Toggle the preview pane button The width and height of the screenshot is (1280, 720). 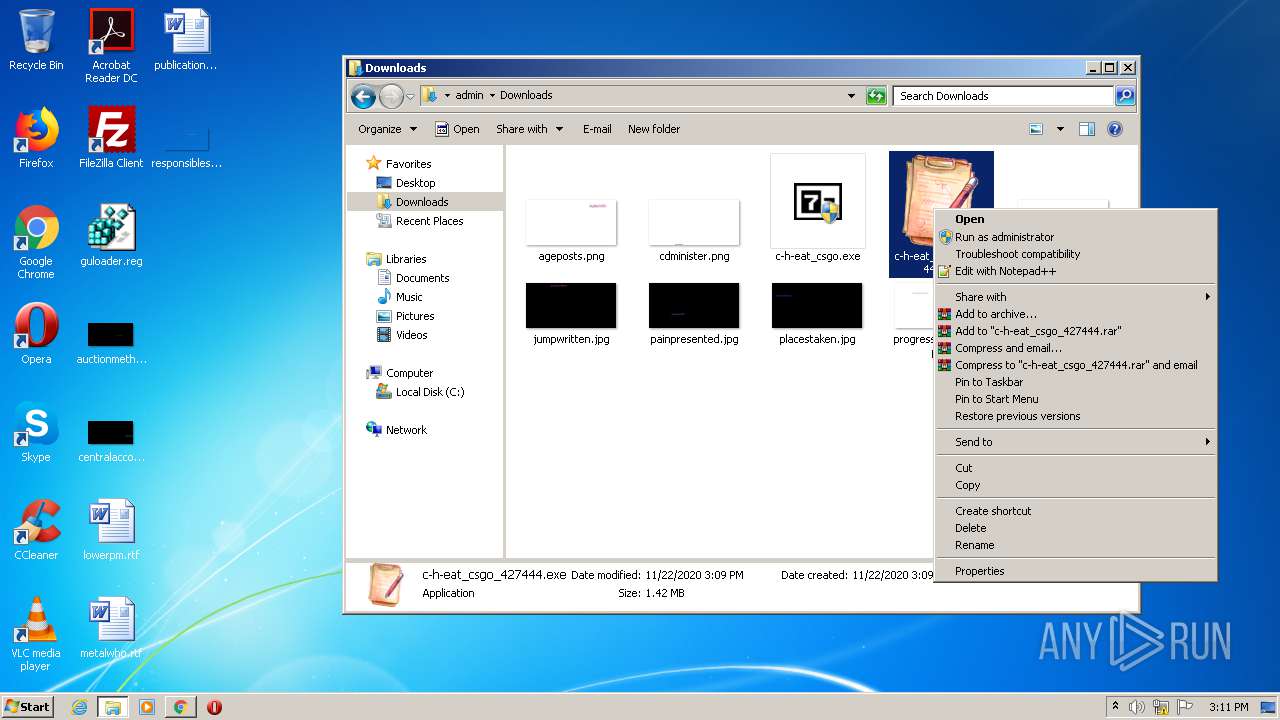1087,129
